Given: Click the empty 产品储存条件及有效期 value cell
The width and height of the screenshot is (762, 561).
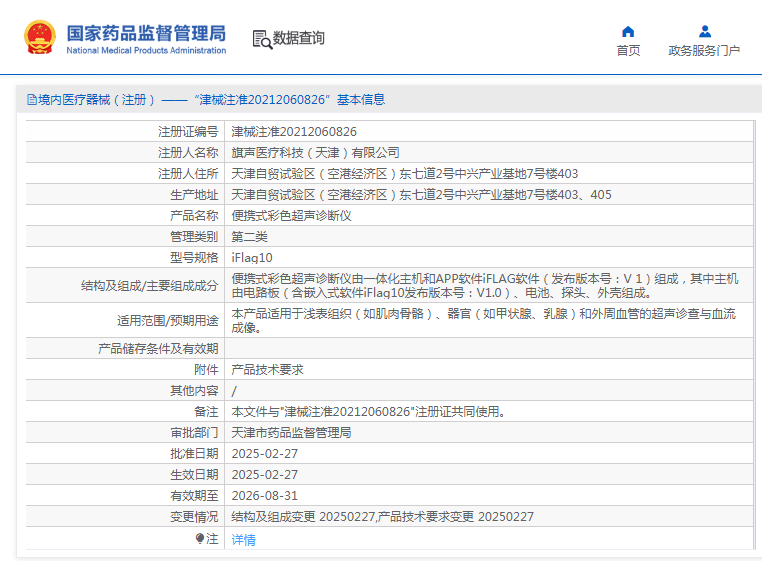Looking at the screenshot, I should pos(489,349).
